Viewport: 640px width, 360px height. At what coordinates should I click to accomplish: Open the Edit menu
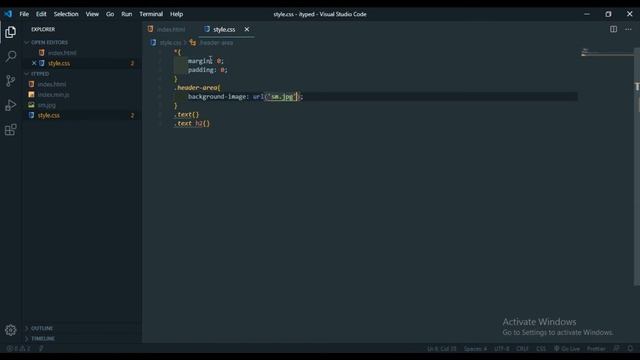pyautogui.click(x=41, y=14)
